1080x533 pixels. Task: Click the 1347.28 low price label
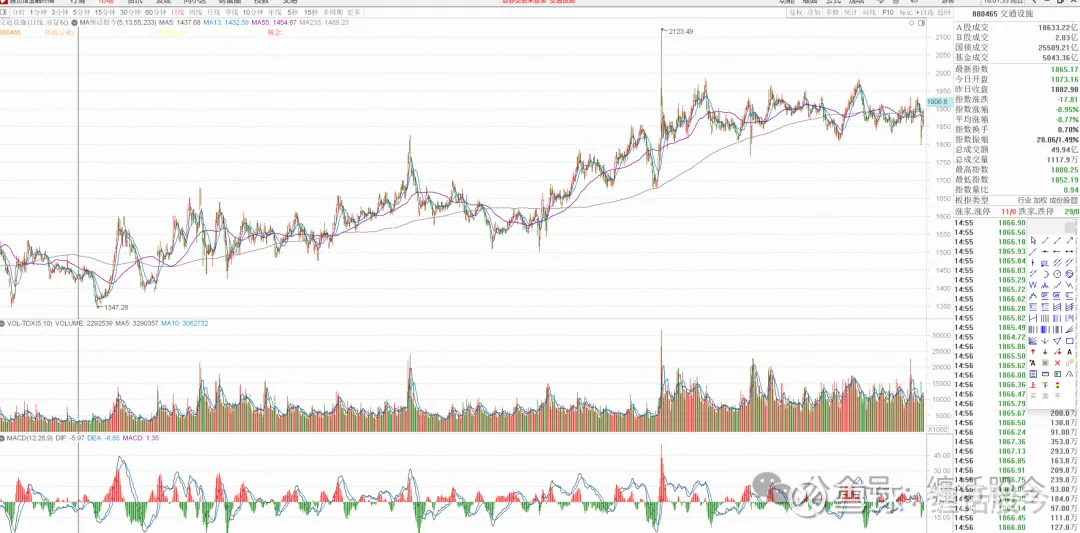click(116, 307)
